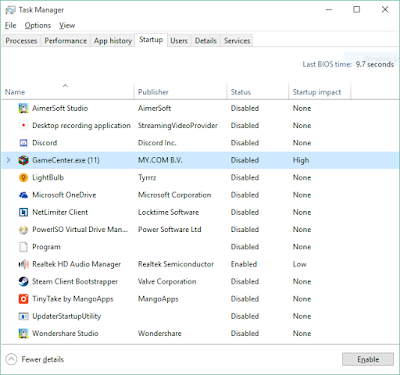Screen dimensions: 400x375
Task: Click the Desktop recording application red dot icon
Action: click(23, 126)
